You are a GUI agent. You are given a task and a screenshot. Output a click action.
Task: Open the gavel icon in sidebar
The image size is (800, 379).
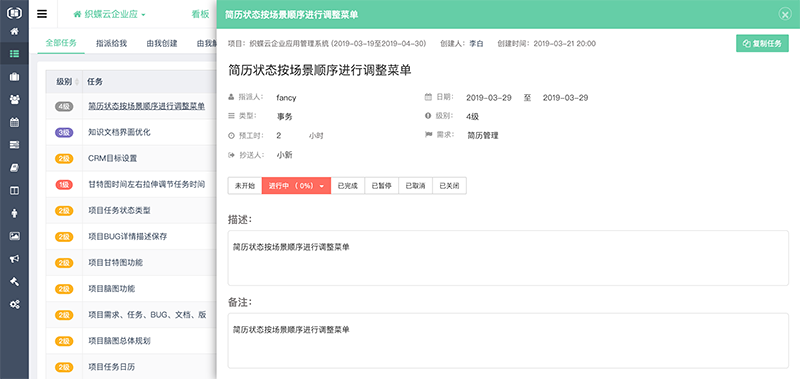[14, 281]
